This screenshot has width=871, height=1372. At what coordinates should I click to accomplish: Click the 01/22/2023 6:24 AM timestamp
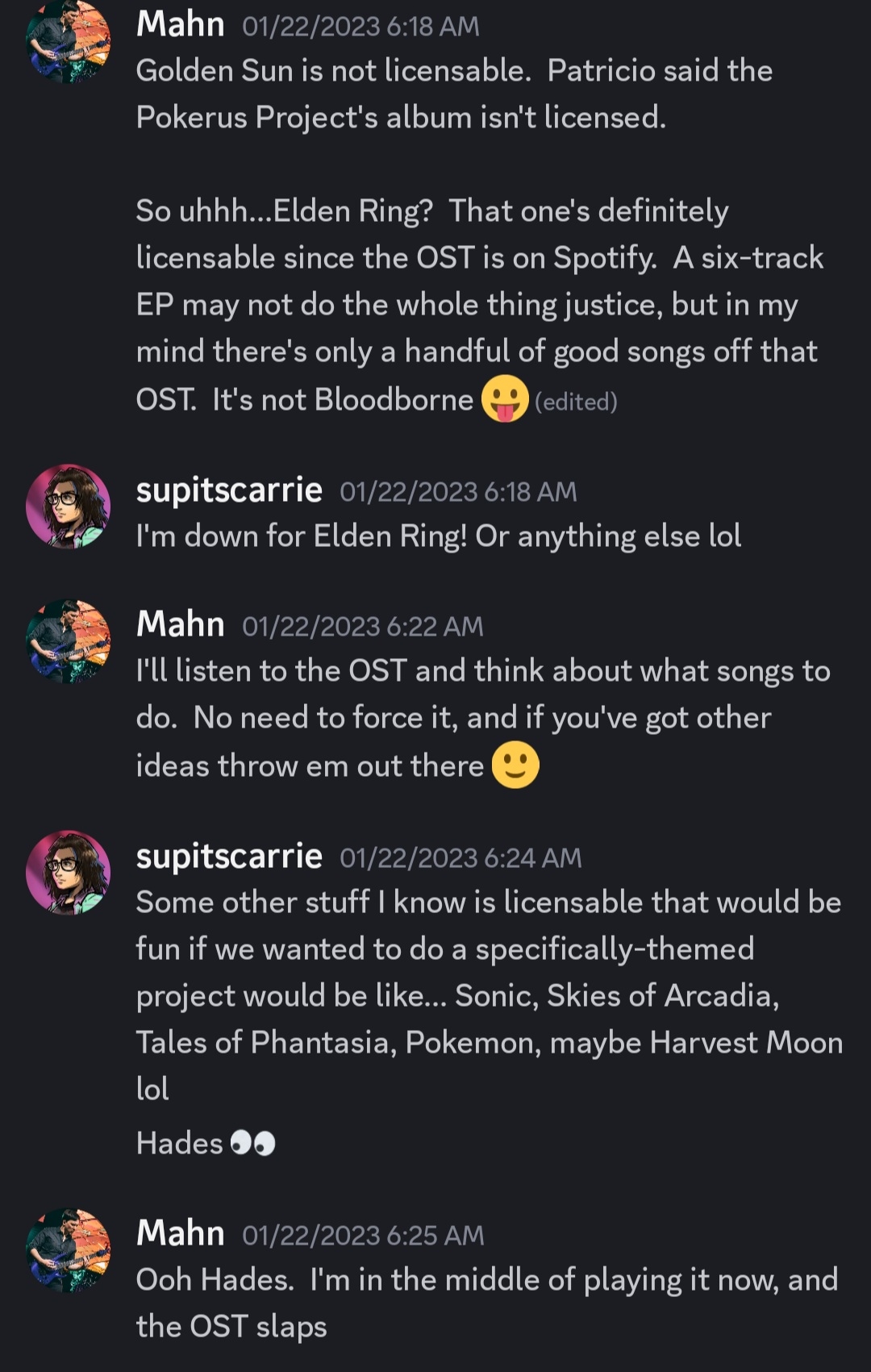[x=461, y=858]
